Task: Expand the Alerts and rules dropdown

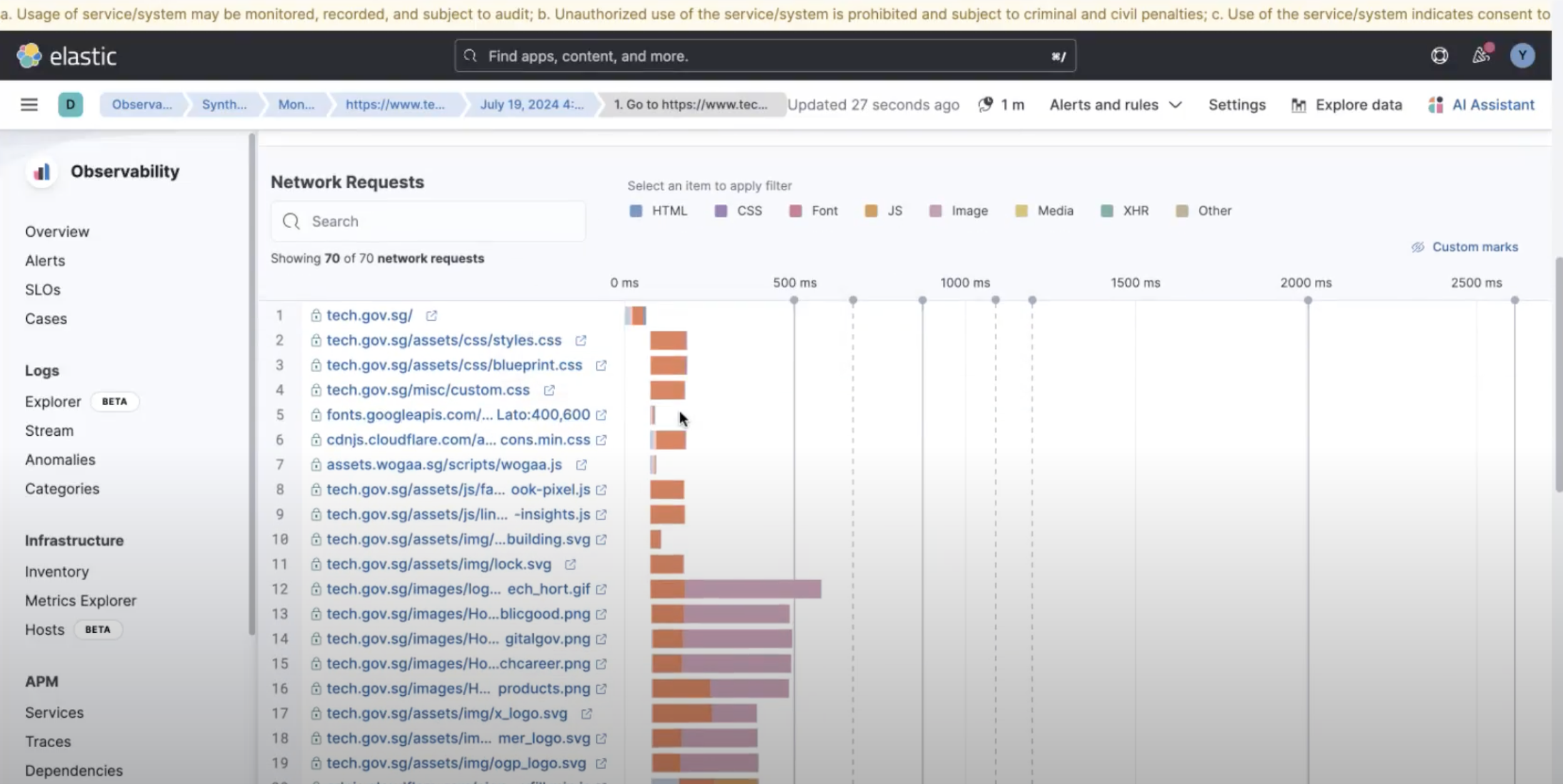Action: pyautogui.click(x=1115, y=104)
